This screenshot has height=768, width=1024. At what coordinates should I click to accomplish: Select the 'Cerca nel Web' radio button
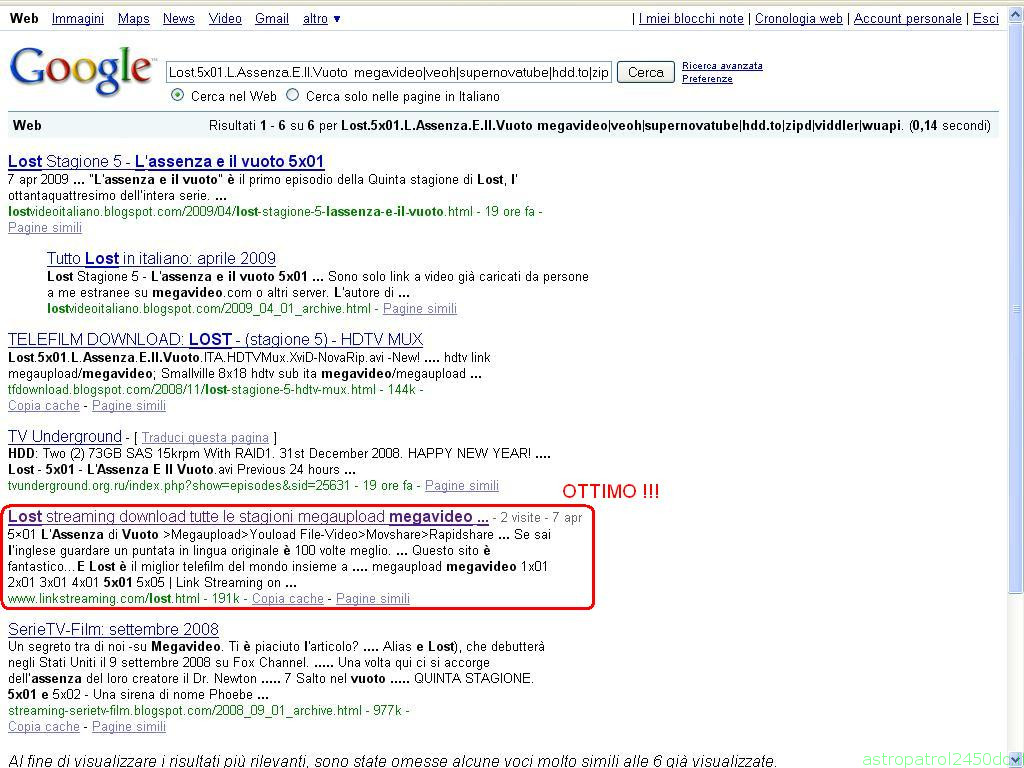[177, 95]
